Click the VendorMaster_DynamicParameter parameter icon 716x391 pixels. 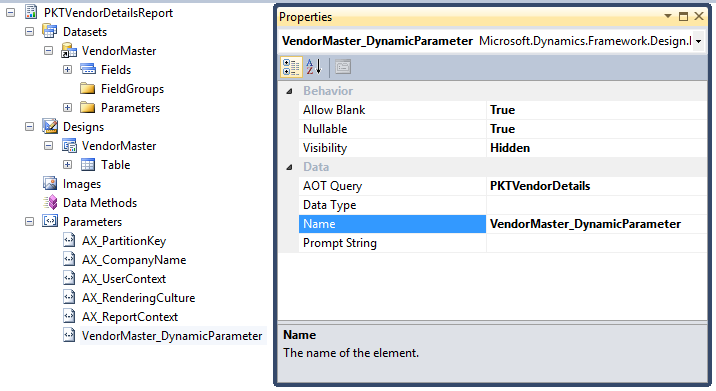[x=69, y=336]
